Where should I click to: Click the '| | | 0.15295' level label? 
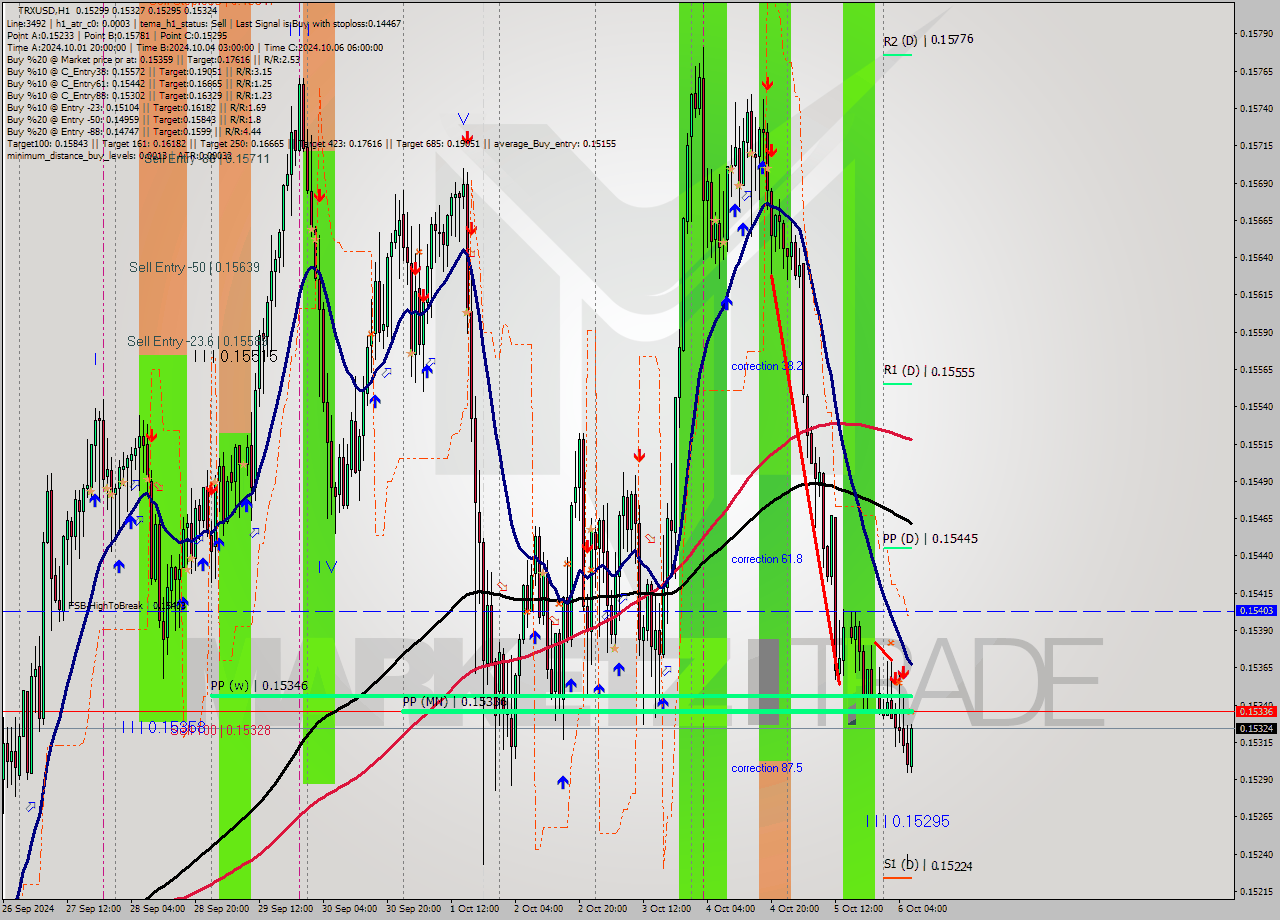[x=907, y=821]
